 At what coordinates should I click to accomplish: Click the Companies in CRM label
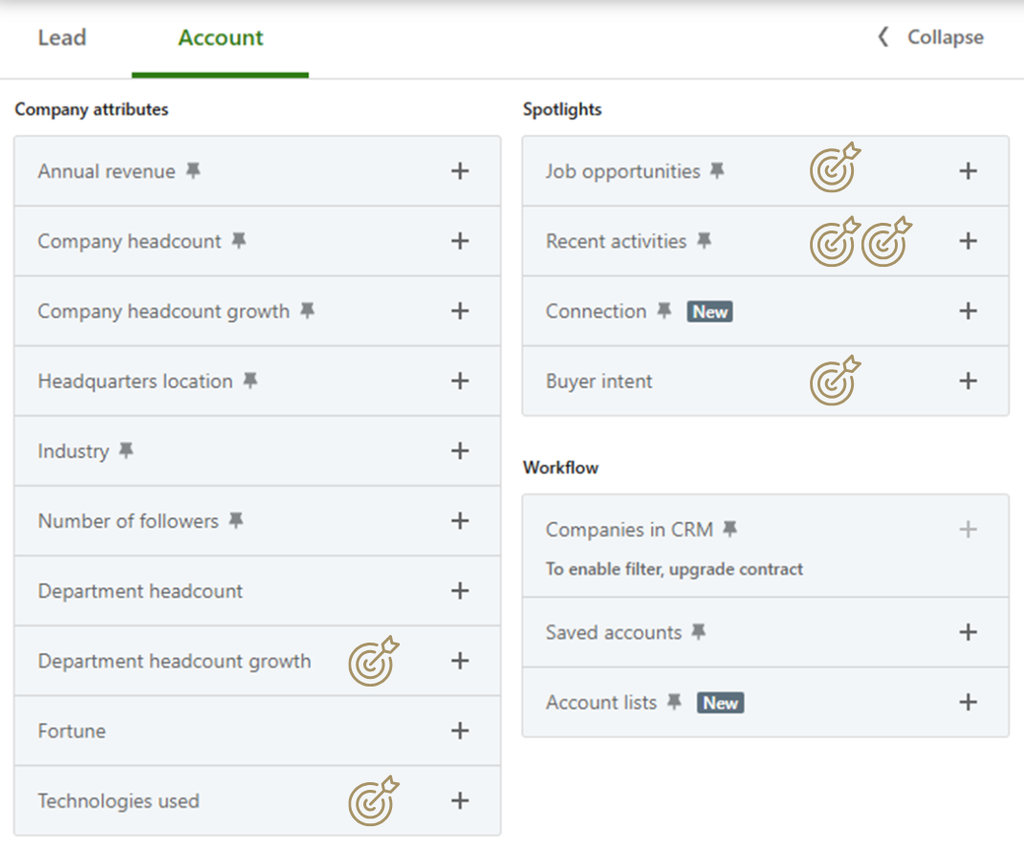point(630,529)
